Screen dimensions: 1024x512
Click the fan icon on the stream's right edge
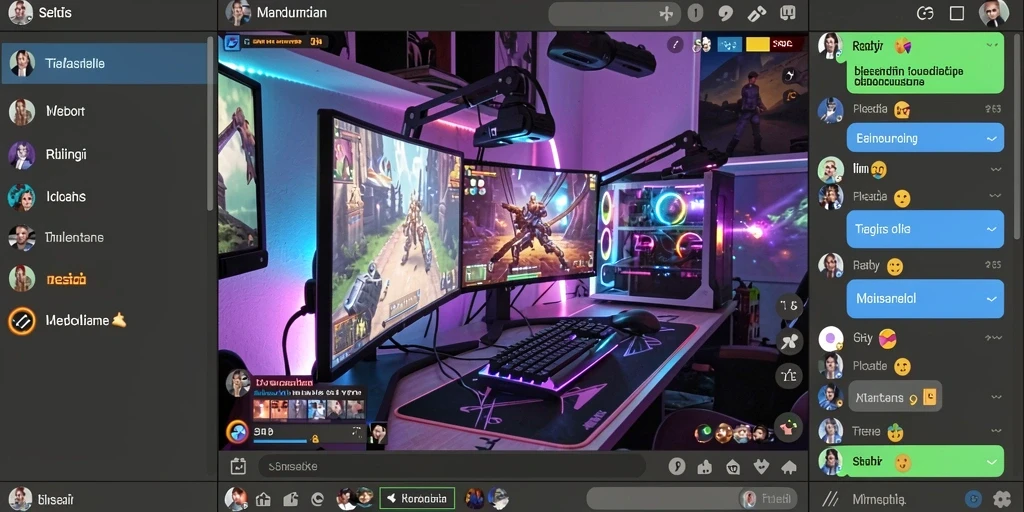pyautogui.click(x=789, y=340)
